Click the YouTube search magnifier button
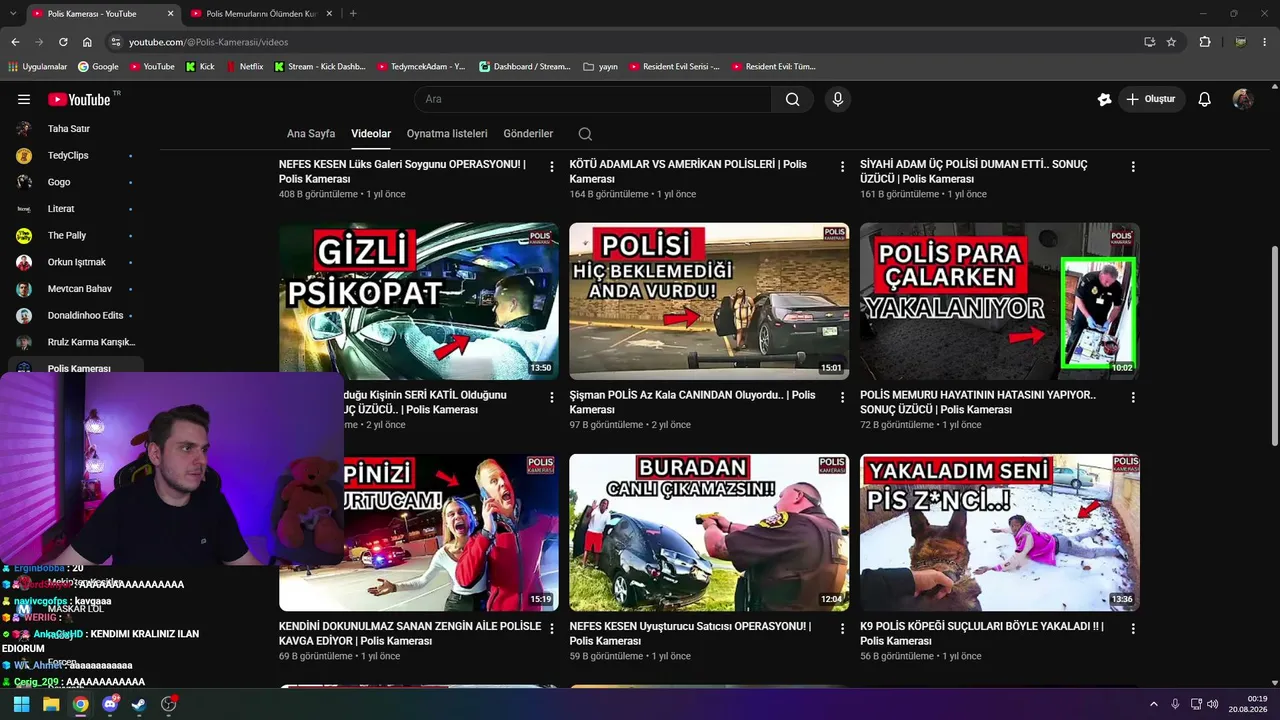The width and height of the screenshot is (1280, 720). (793, 99)
